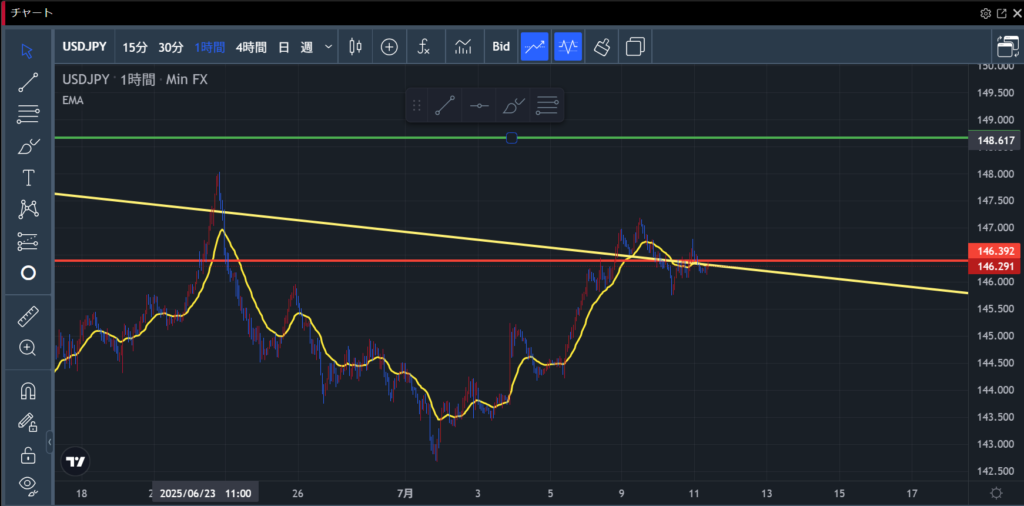The height and width of the screenshot is (506, 1024).
Task: Click the red 146.392 price label
Action: pos(995,251)
